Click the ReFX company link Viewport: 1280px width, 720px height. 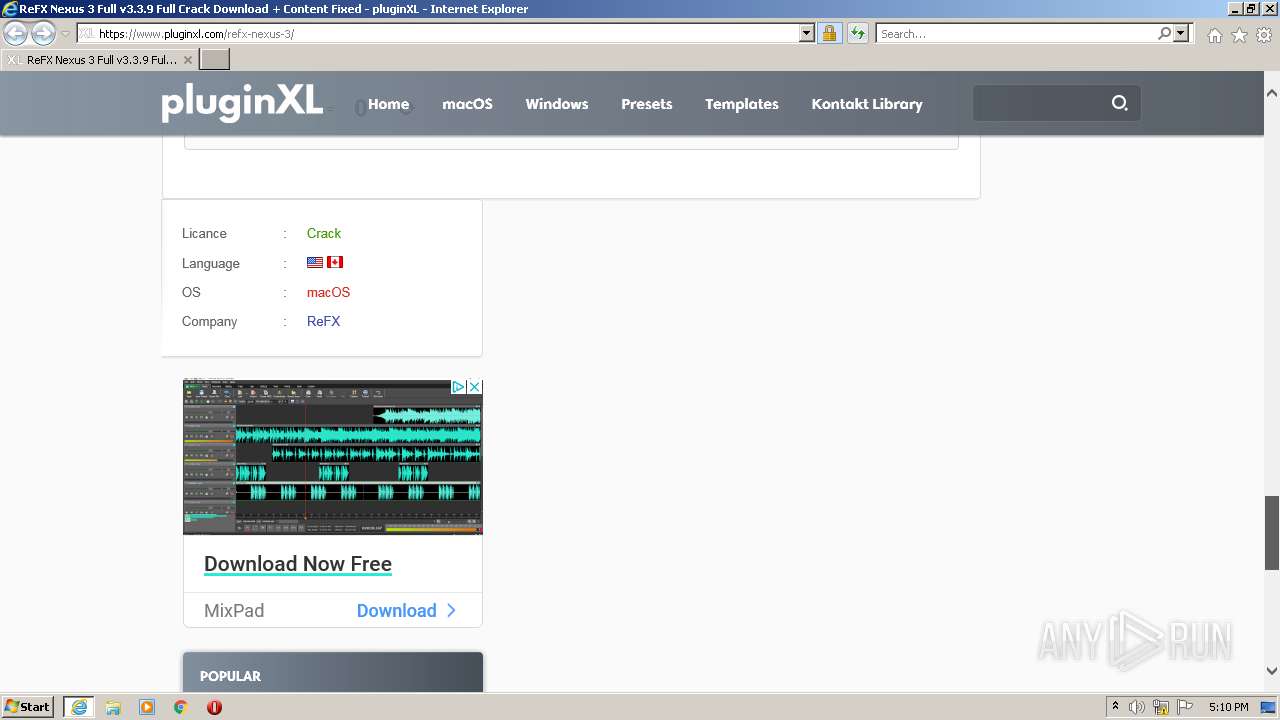[323, 321]
